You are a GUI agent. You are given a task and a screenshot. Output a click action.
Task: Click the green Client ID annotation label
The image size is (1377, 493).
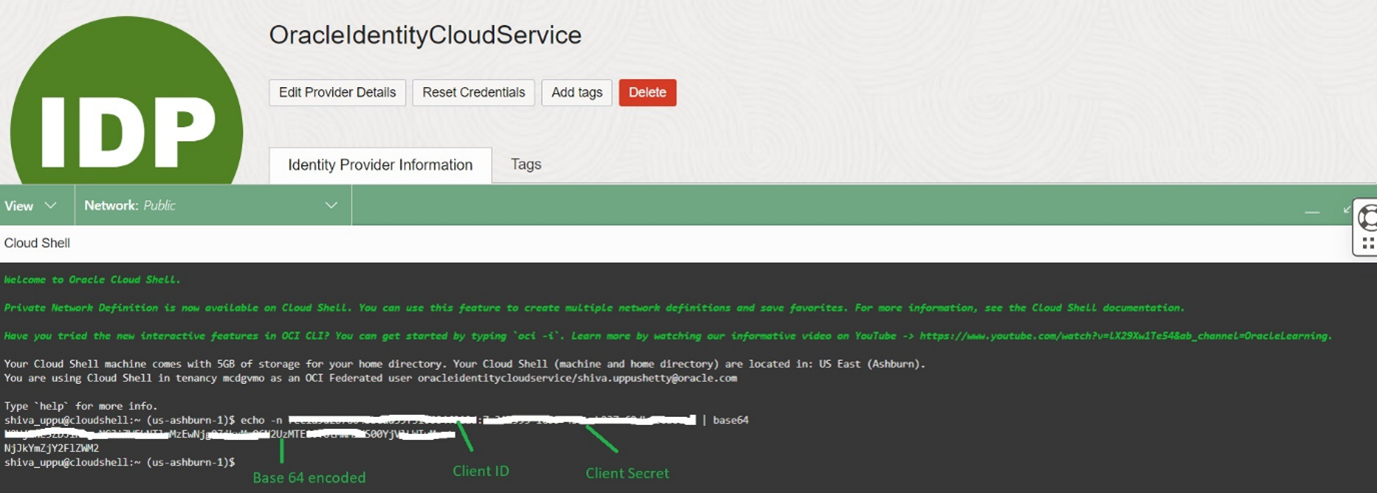coord(481,471)
